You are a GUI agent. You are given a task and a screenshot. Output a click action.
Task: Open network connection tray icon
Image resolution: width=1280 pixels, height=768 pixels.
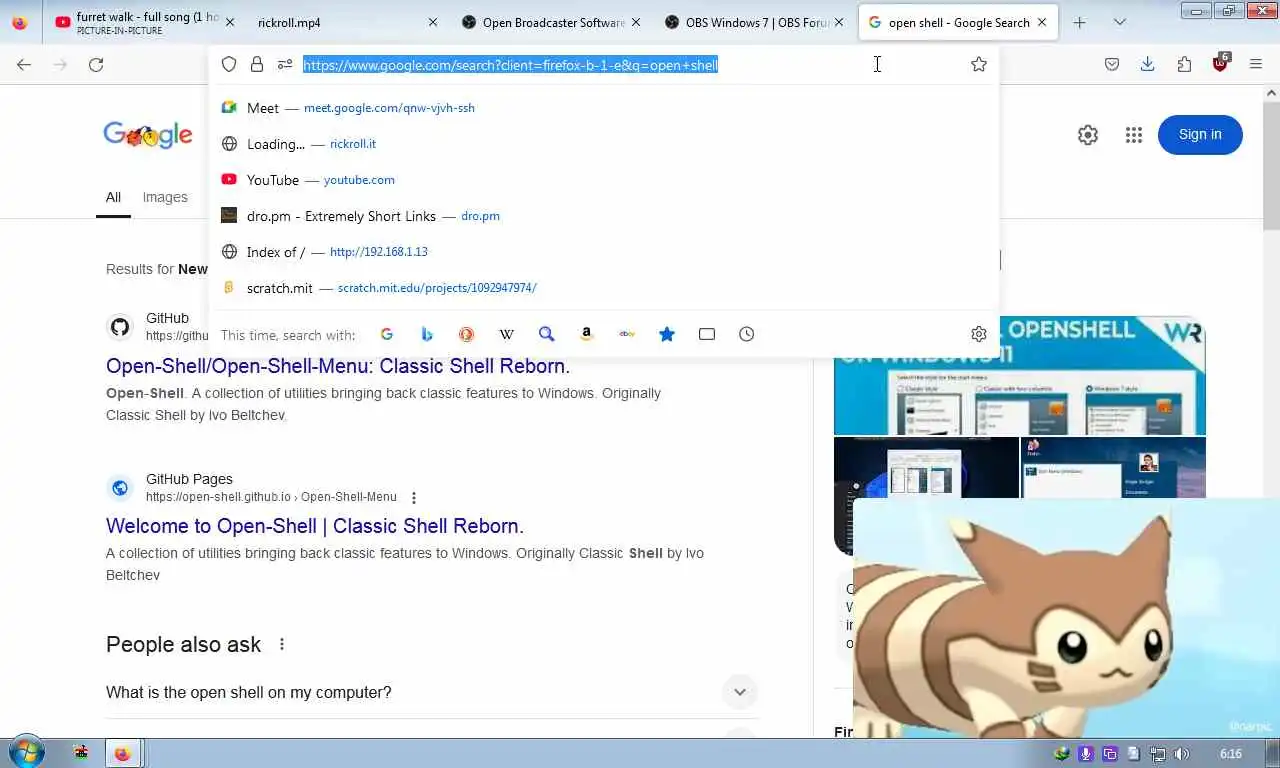[1157, 754]
